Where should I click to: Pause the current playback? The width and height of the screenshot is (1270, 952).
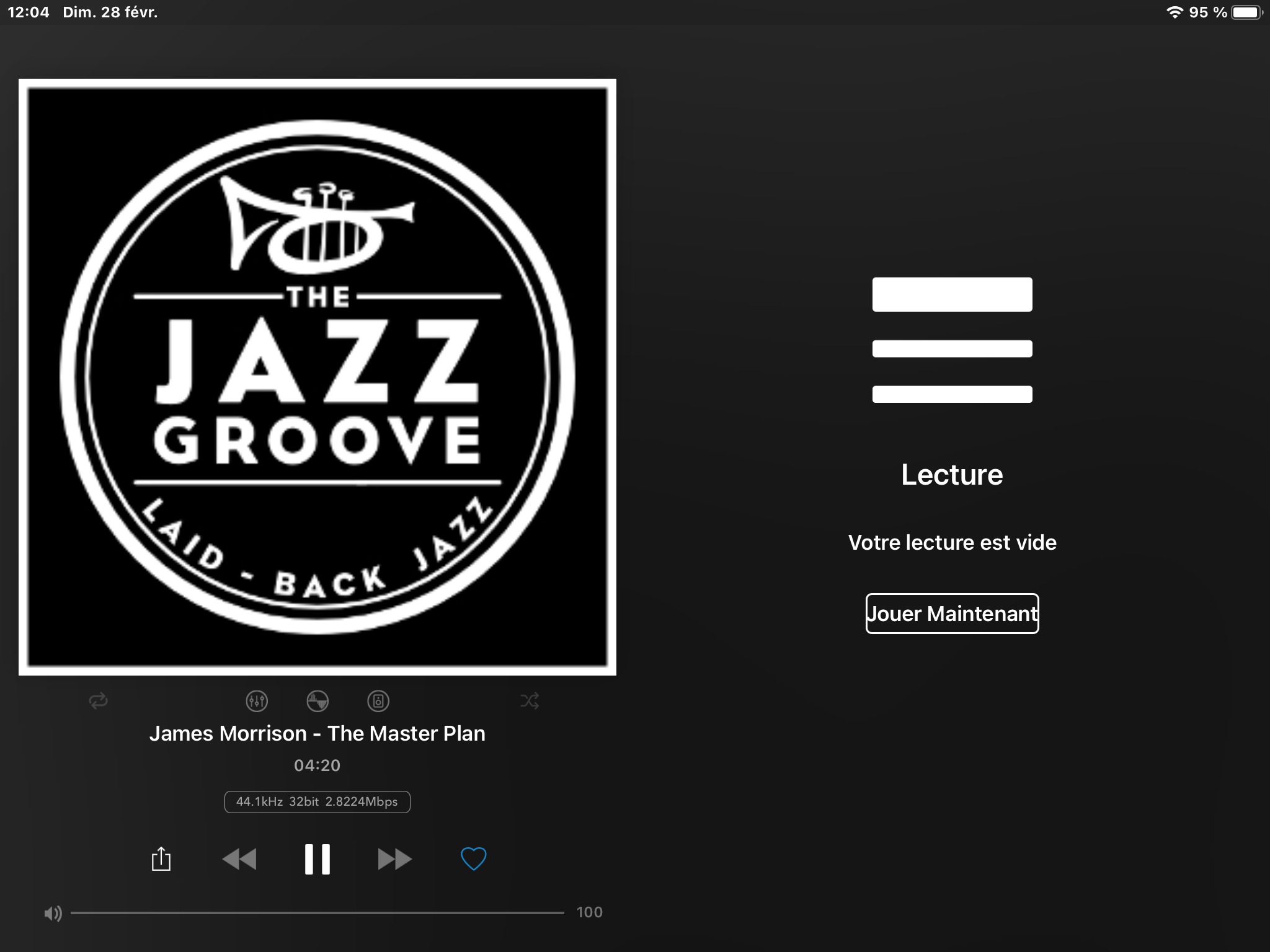click(x=317, y=859)
